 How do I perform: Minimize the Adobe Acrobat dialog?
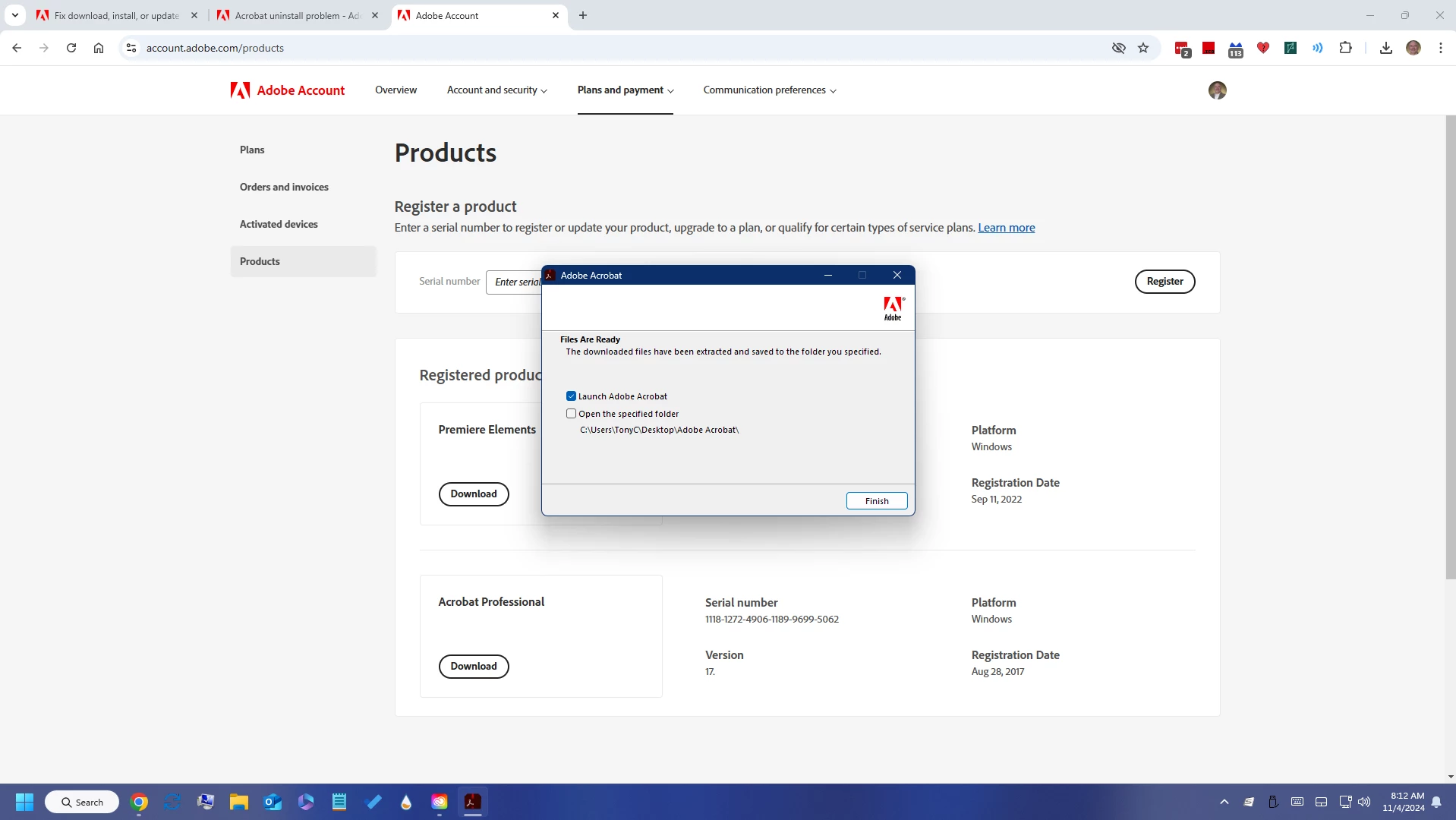click(828, 275)
